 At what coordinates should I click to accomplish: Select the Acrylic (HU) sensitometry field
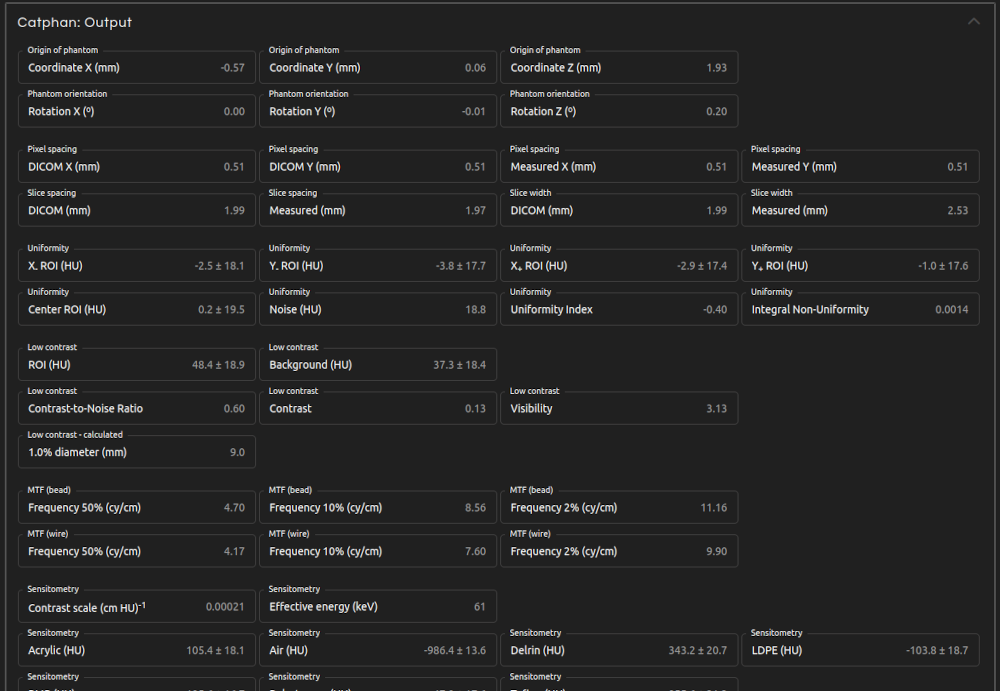coord(137,650)
